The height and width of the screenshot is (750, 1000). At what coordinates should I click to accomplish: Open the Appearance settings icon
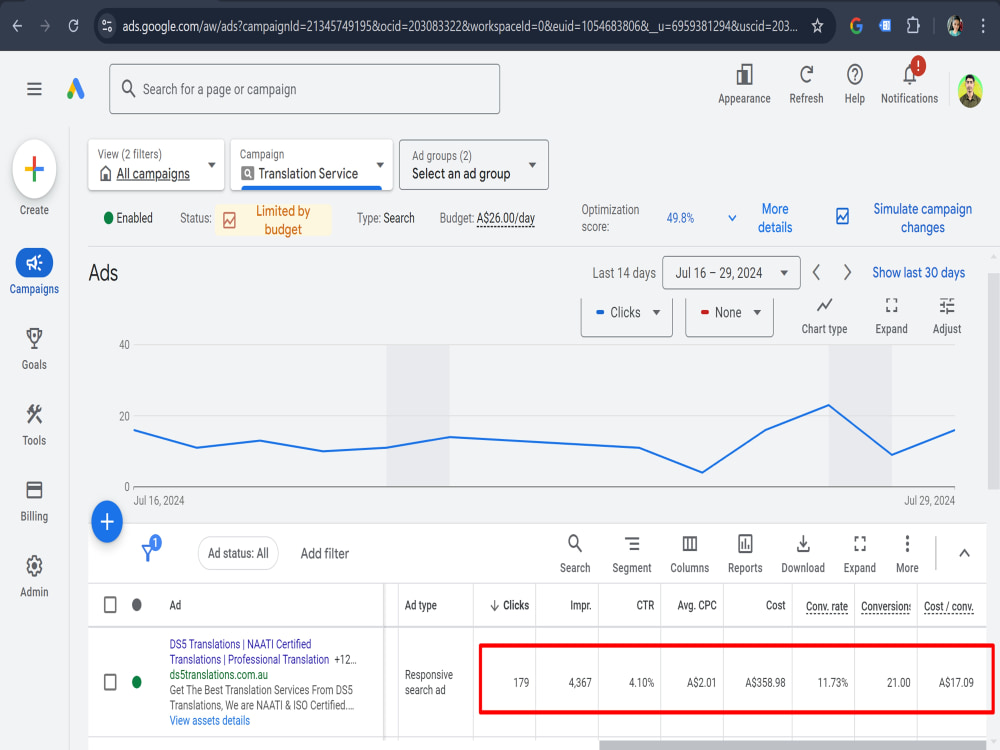[x=744, y=75]
